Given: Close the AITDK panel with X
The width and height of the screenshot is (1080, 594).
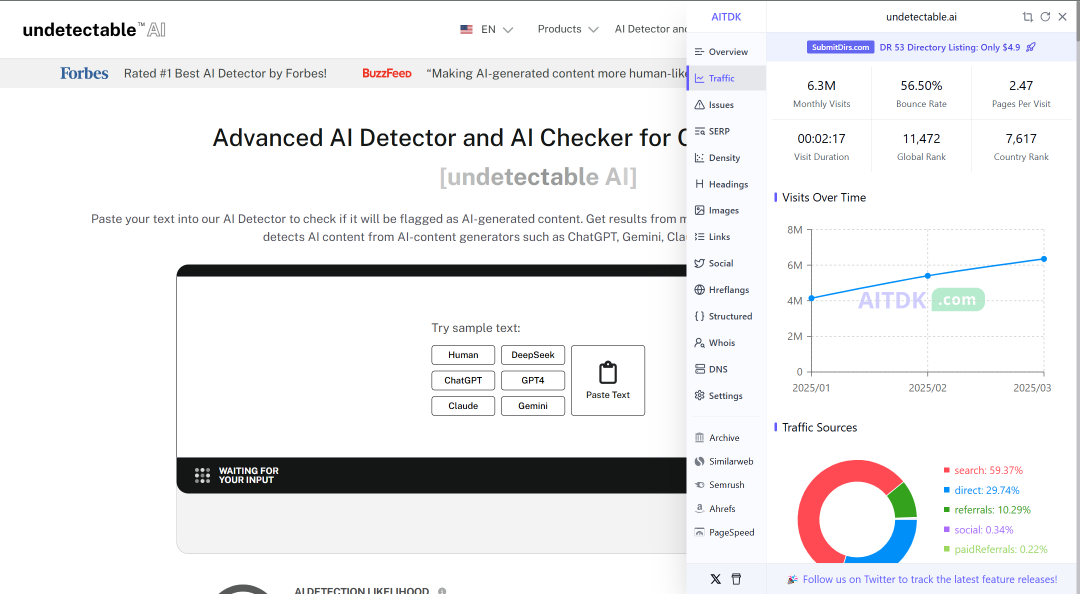Looking at the screenshot, I should [x=1062, y=17].
